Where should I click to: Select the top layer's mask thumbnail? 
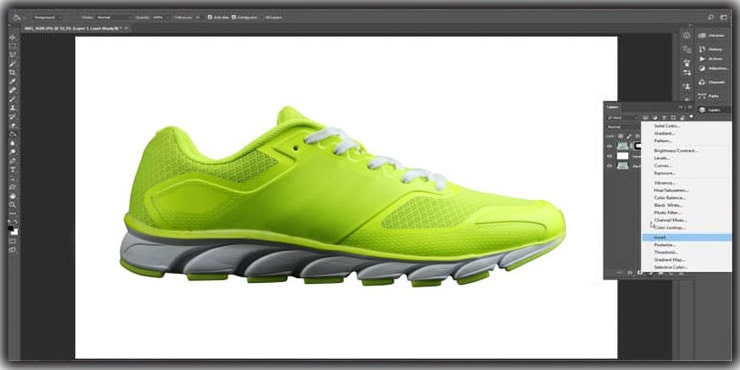639,146
